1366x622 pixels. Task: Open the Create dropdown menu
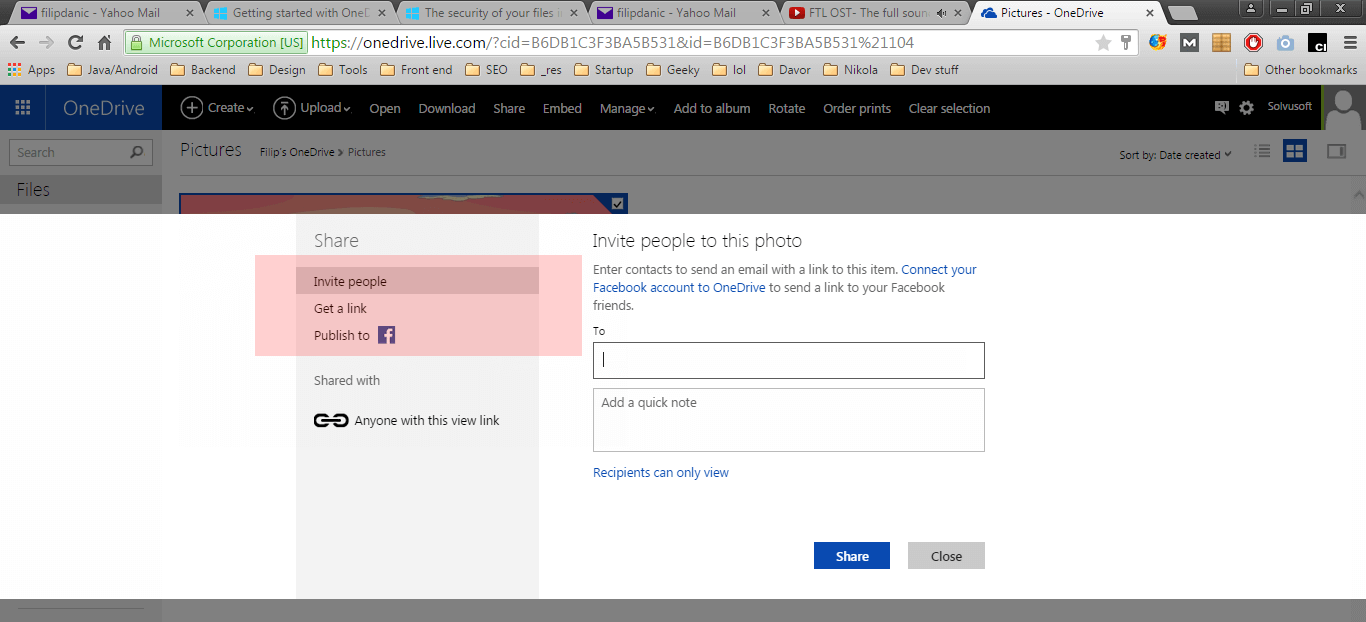click(217, 108)
